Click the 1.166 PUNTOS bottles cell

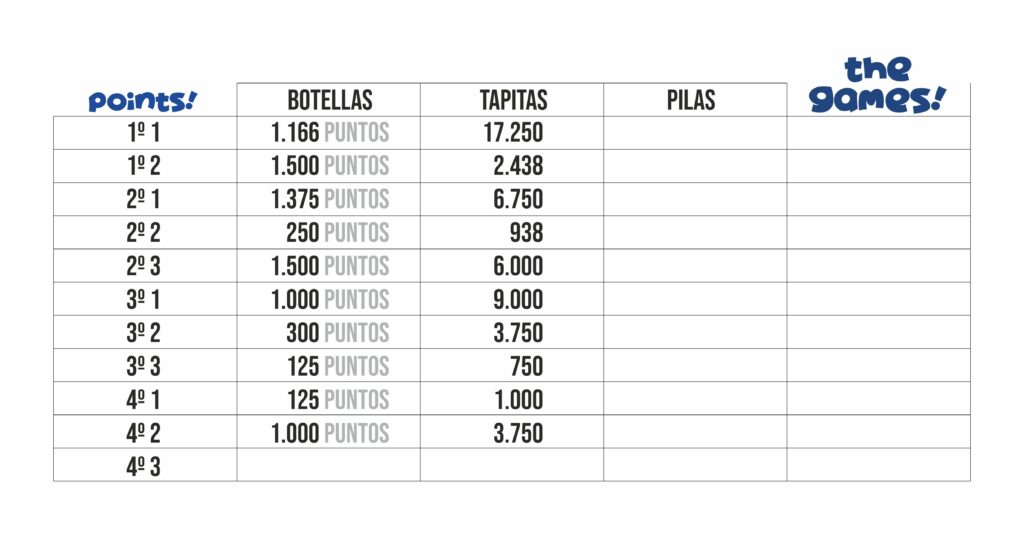coord(330,133)
